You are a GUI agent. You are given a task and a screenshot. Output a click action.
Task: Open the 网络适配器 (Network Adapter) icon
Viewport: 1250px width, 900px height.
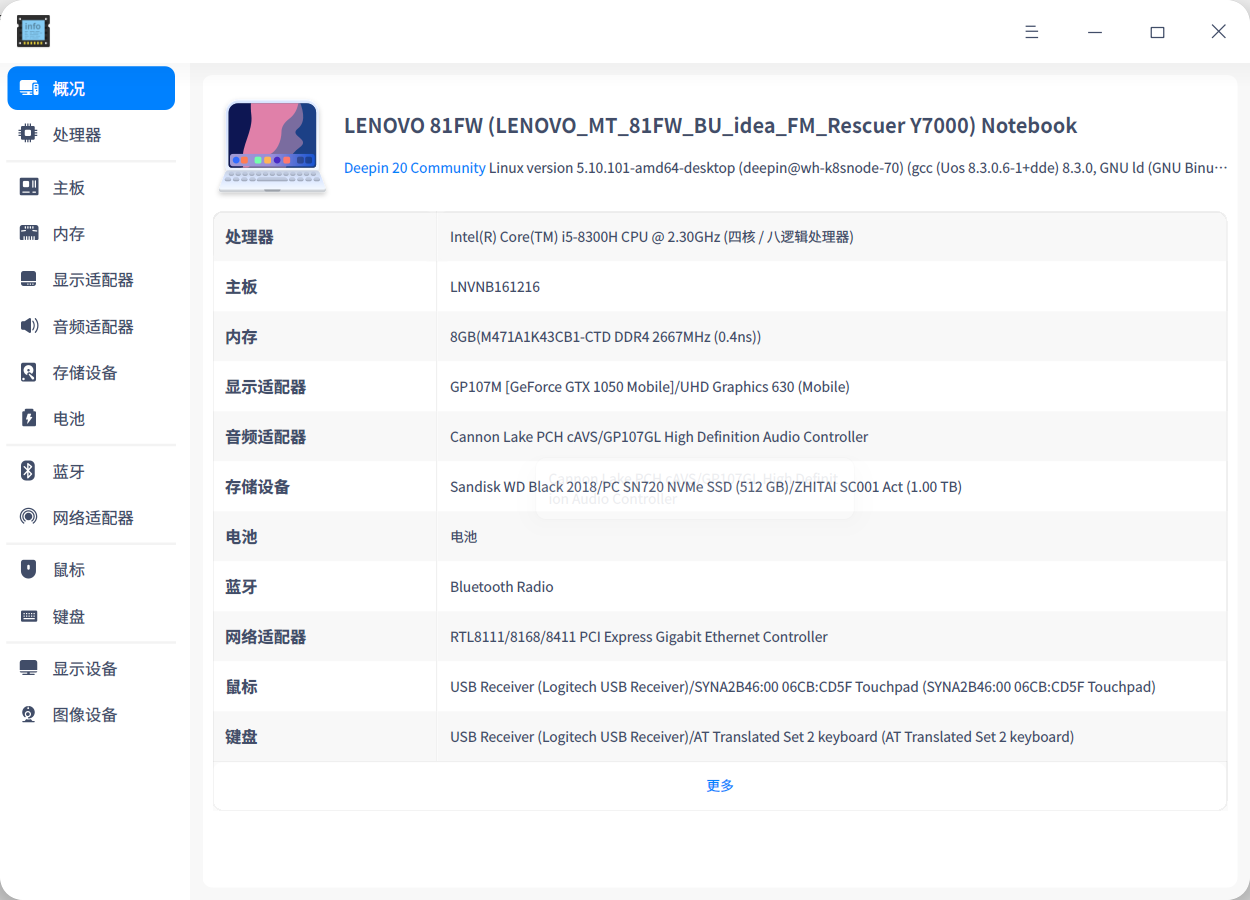click(27, 516)
